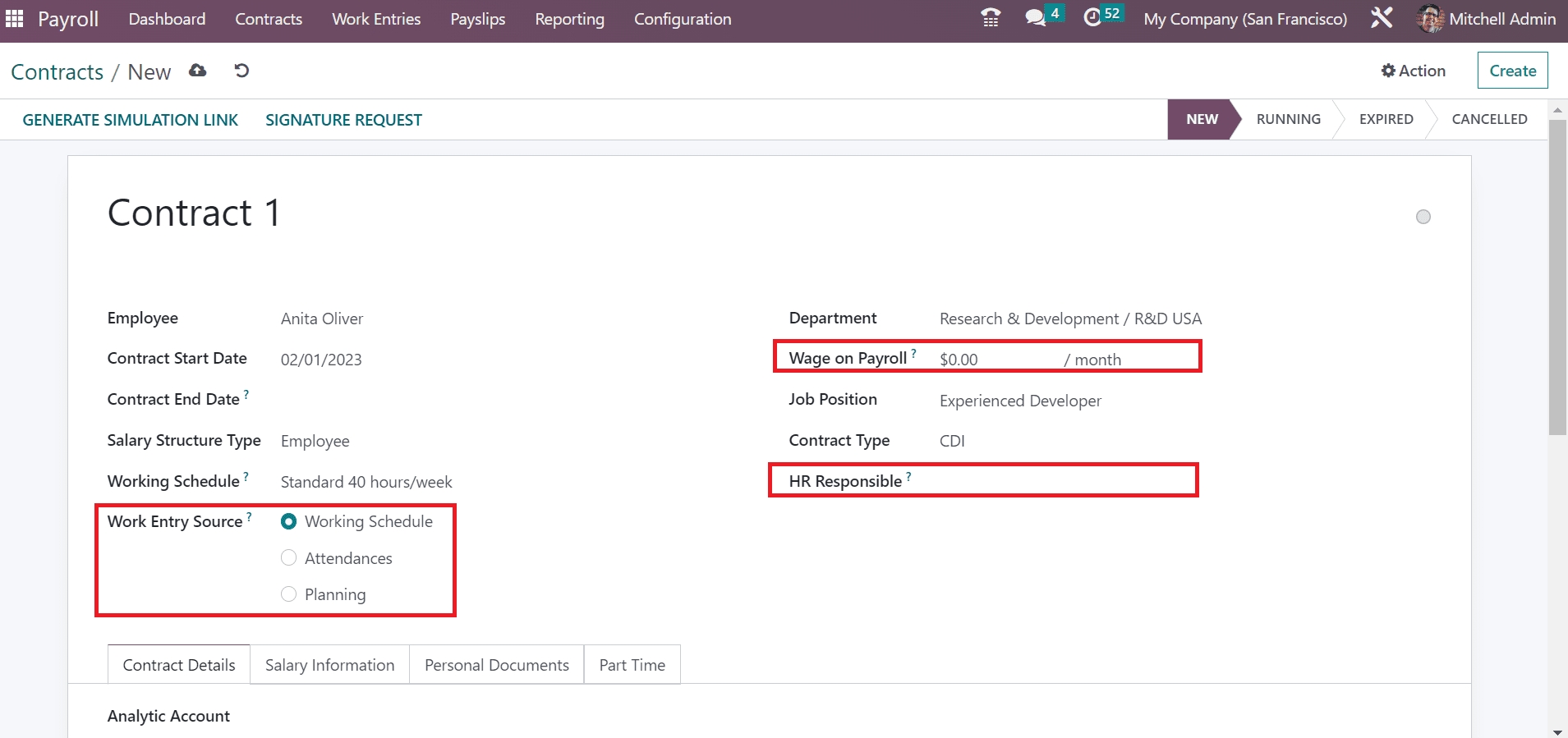Switch to the Salary Information tab

pos(329,665)
